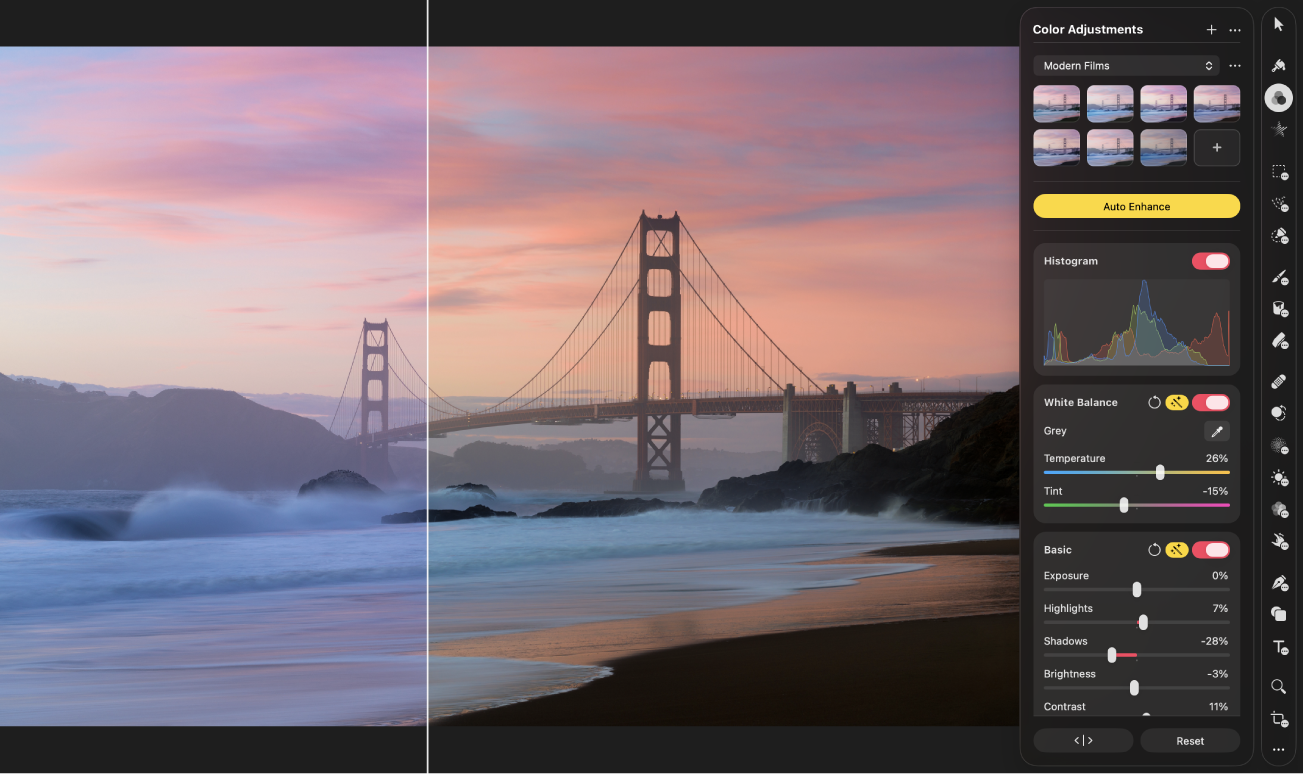Select the rectangular selection tool

click(x=1279, y=172)
